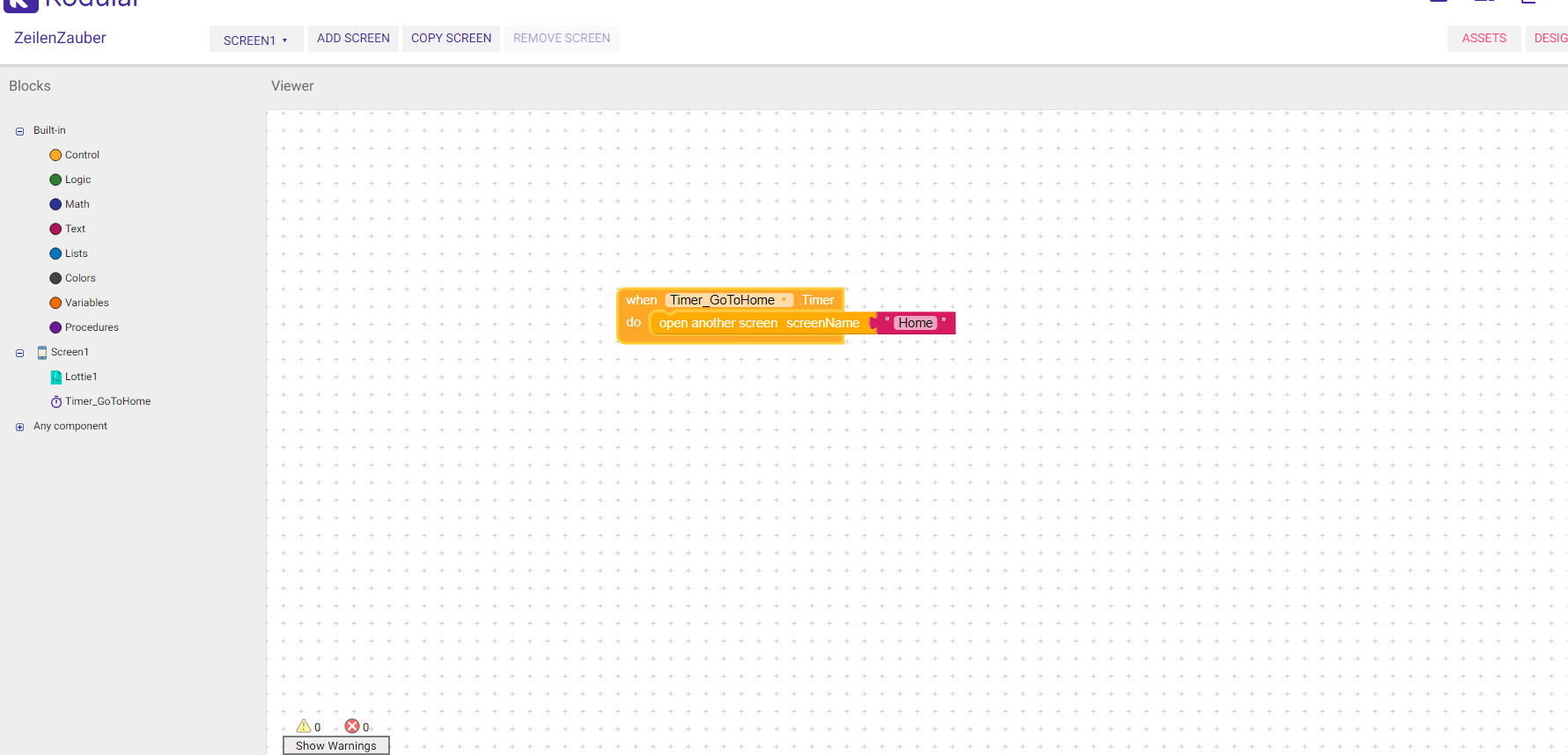1568x755 pixels.
Task: Click the COPY SCREEN button
Action: pos(451,39)
